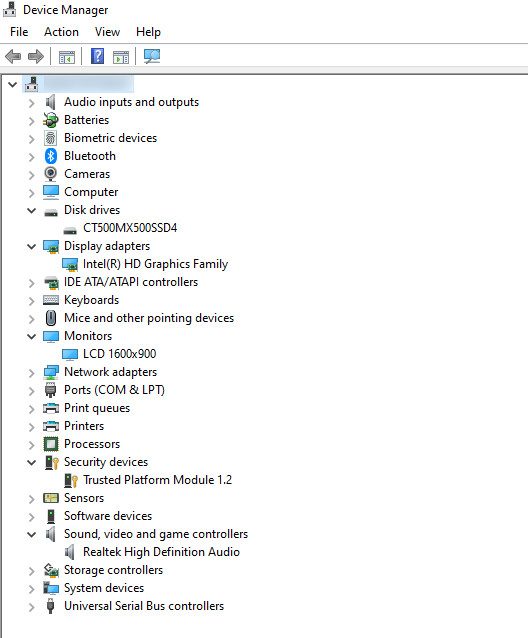Click the Sensors category icon
Viewport: 528px width, 638px height.
(51, 498)
